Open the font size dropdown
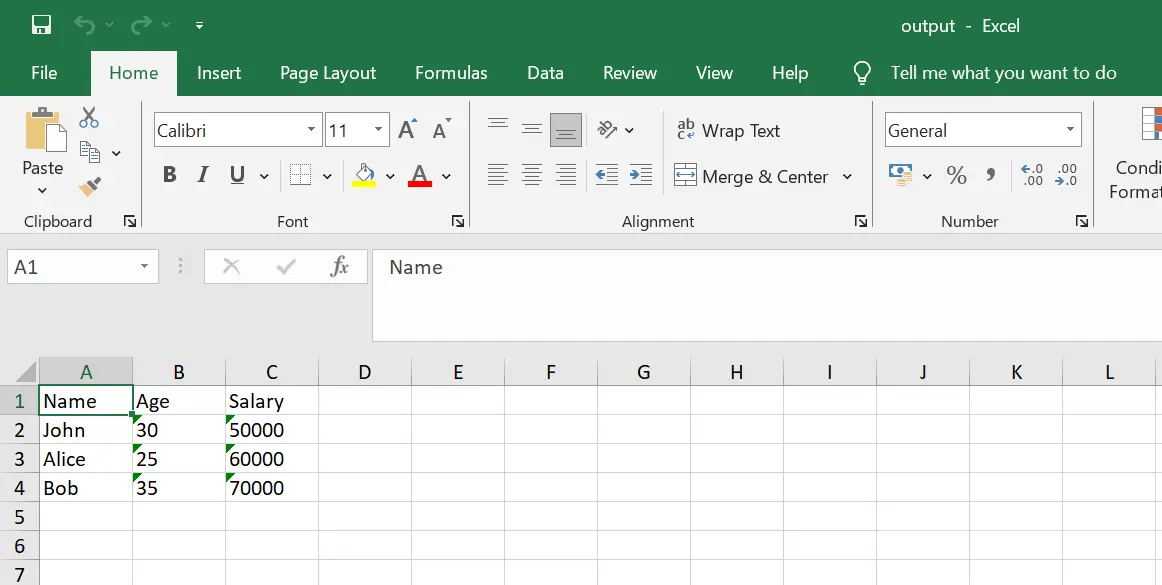The image size is (1162, 585). click(x=379, y=130)
